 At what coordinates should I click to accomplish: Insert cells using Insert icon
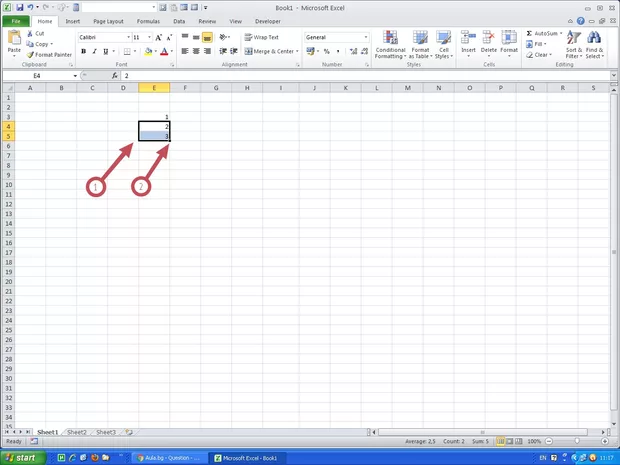pos(468,38)
